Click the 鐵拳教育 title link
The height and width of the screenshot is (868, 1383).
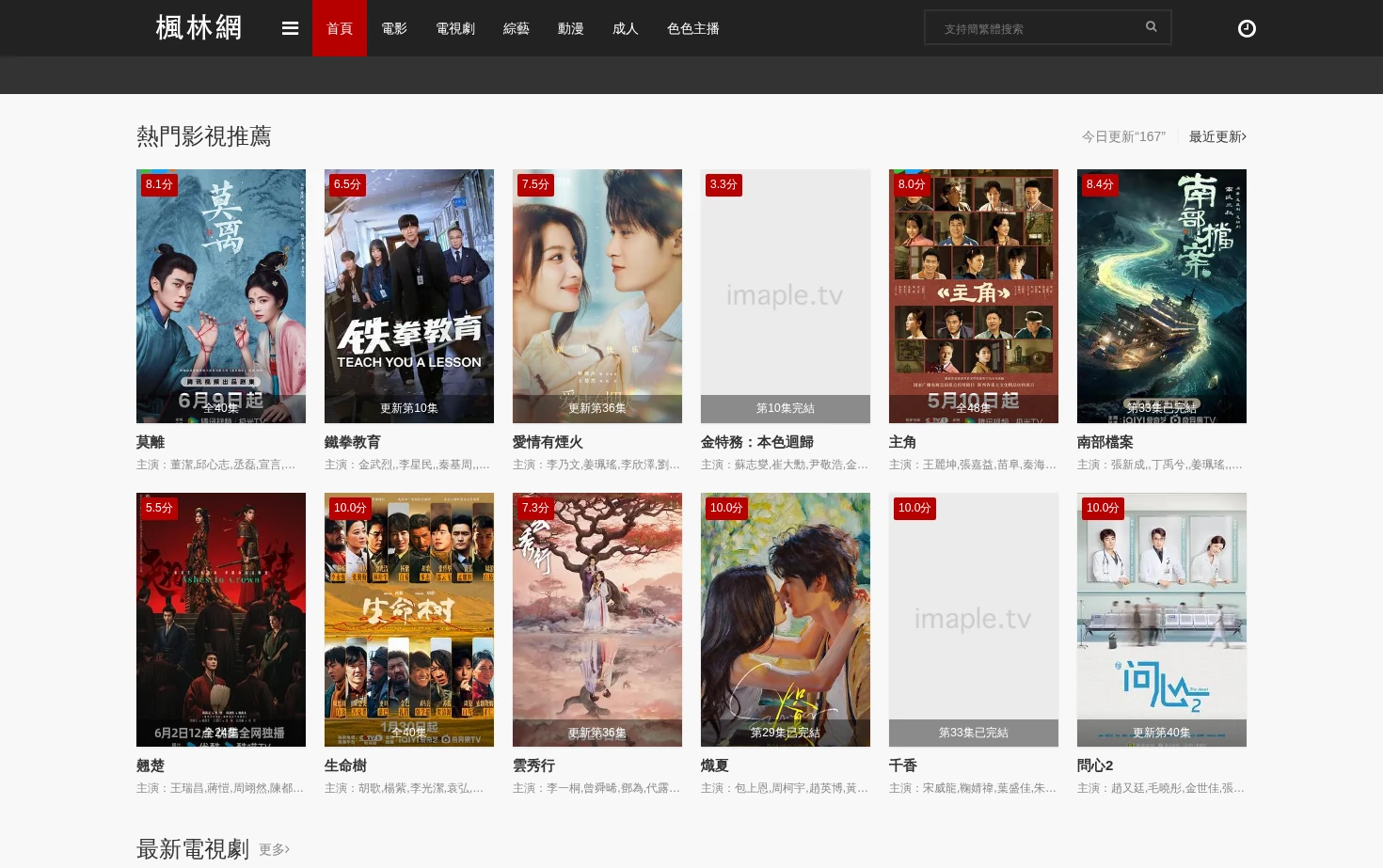tap(353, 442)
